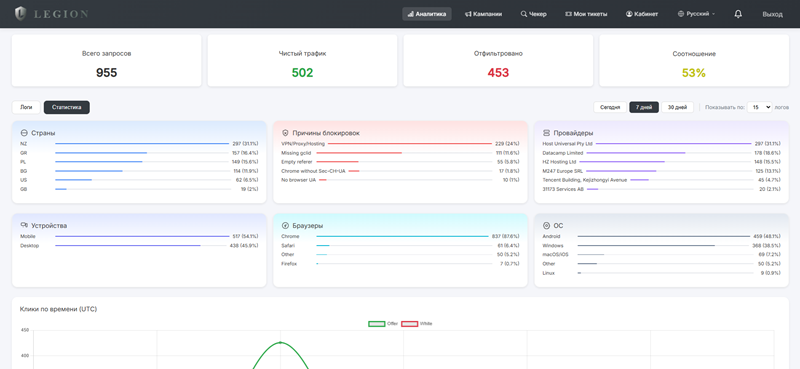Click the ОС section icon
This screenshot has height=369, width=800.
coord(546,225)
